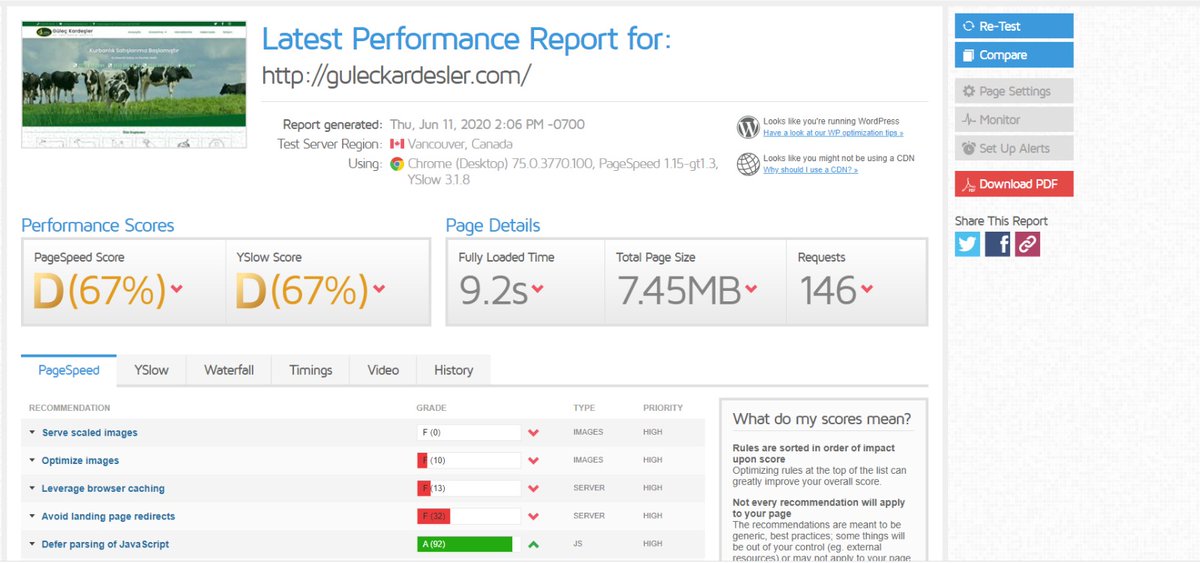Click green up arrow for Defer parsing of JavaScript

click(533, 545)
